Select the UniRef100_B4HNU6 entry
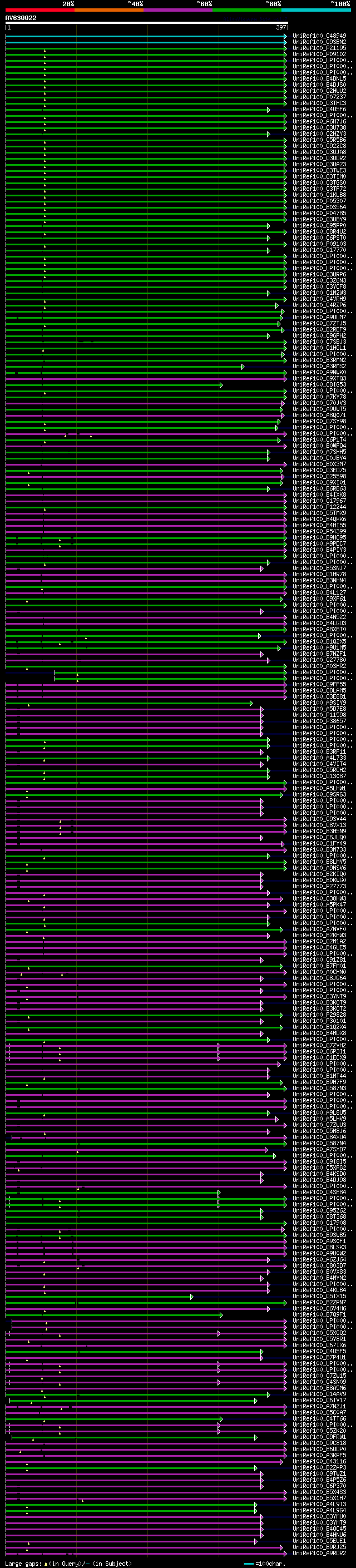The image size is (356, 1568). 319,1535
